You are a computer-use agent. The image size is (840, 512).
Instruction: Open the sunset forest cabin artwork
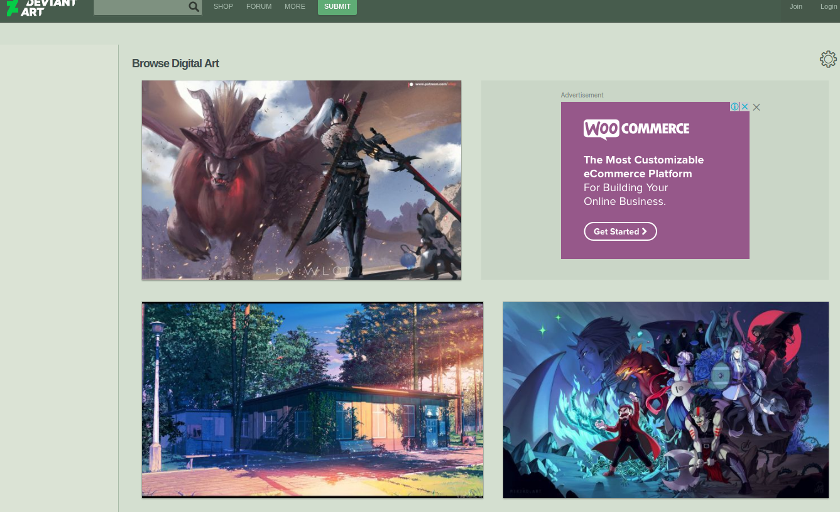pos(312,400)
